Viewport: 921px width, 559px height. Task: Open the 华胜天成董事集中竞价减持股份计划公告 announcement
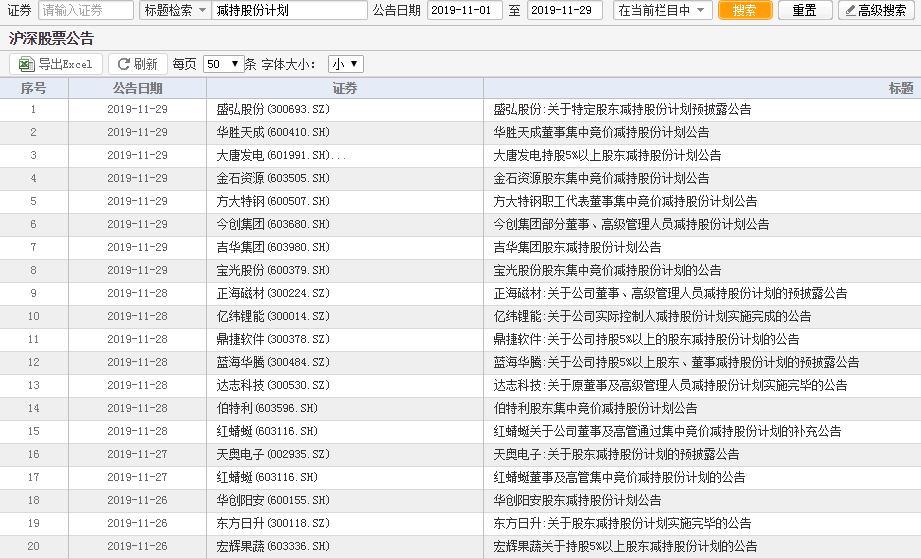[601, 132]
